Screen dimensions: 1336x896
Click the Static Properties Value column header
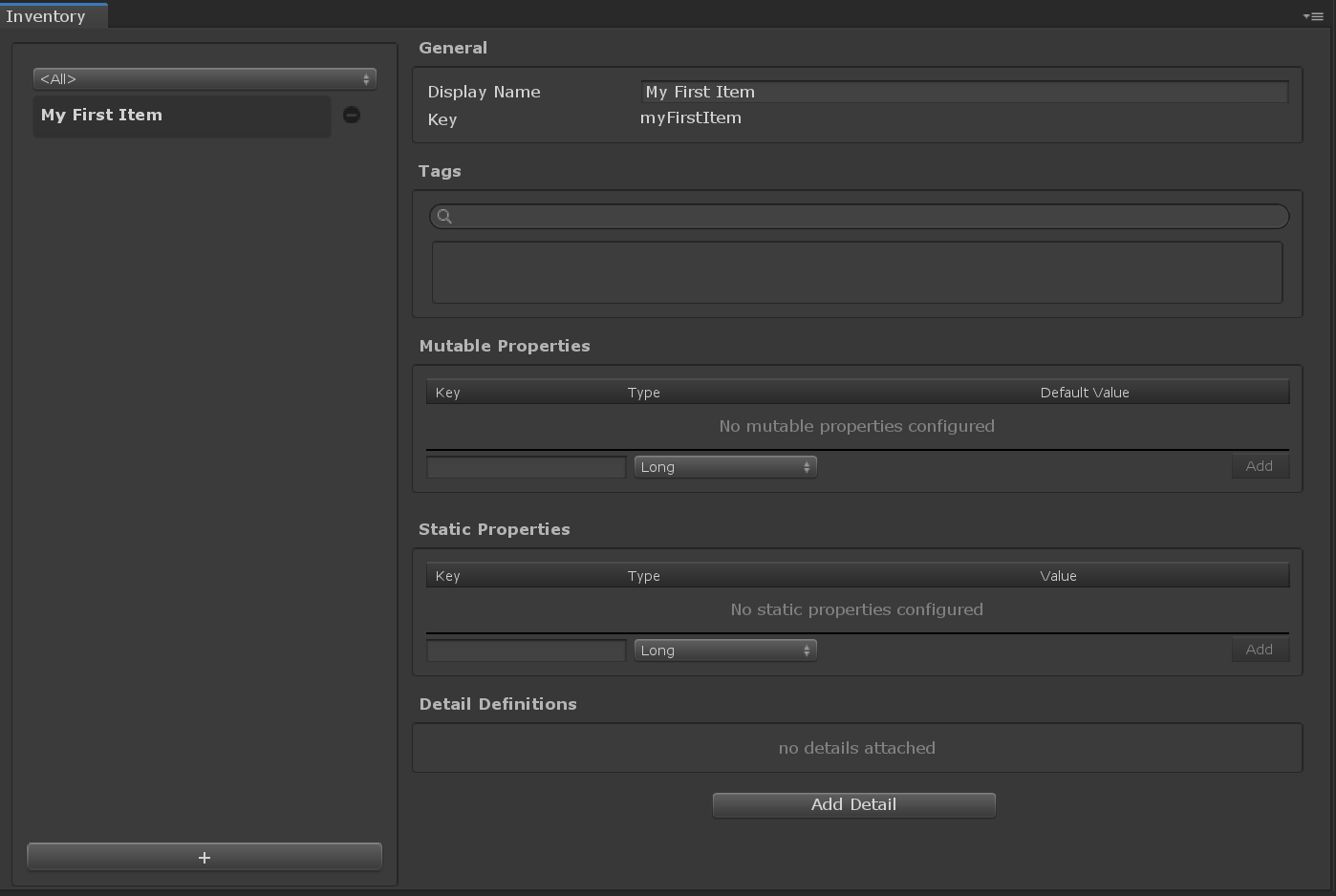coord(1058,576)
